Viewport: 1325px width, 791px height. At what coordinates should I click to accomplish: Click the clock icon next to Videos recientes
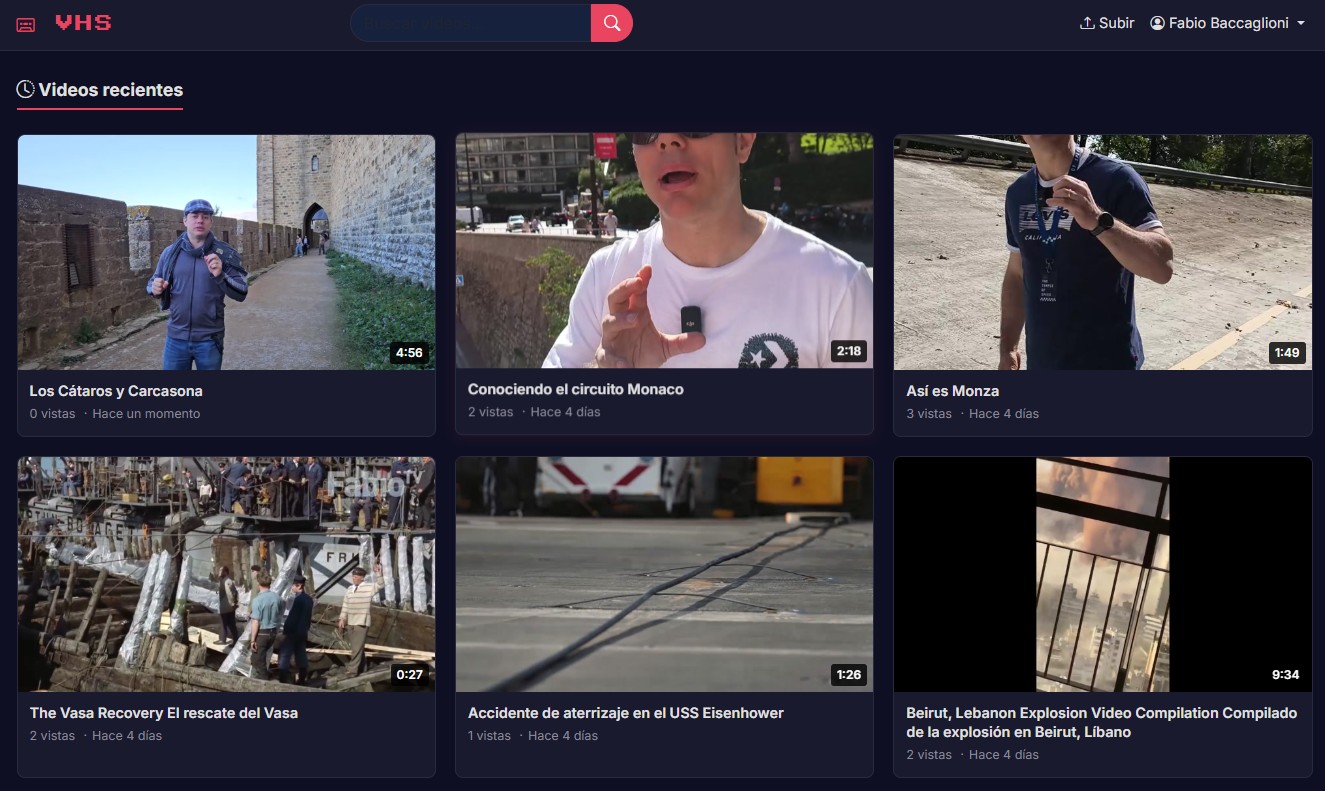(x=25, y=90)
